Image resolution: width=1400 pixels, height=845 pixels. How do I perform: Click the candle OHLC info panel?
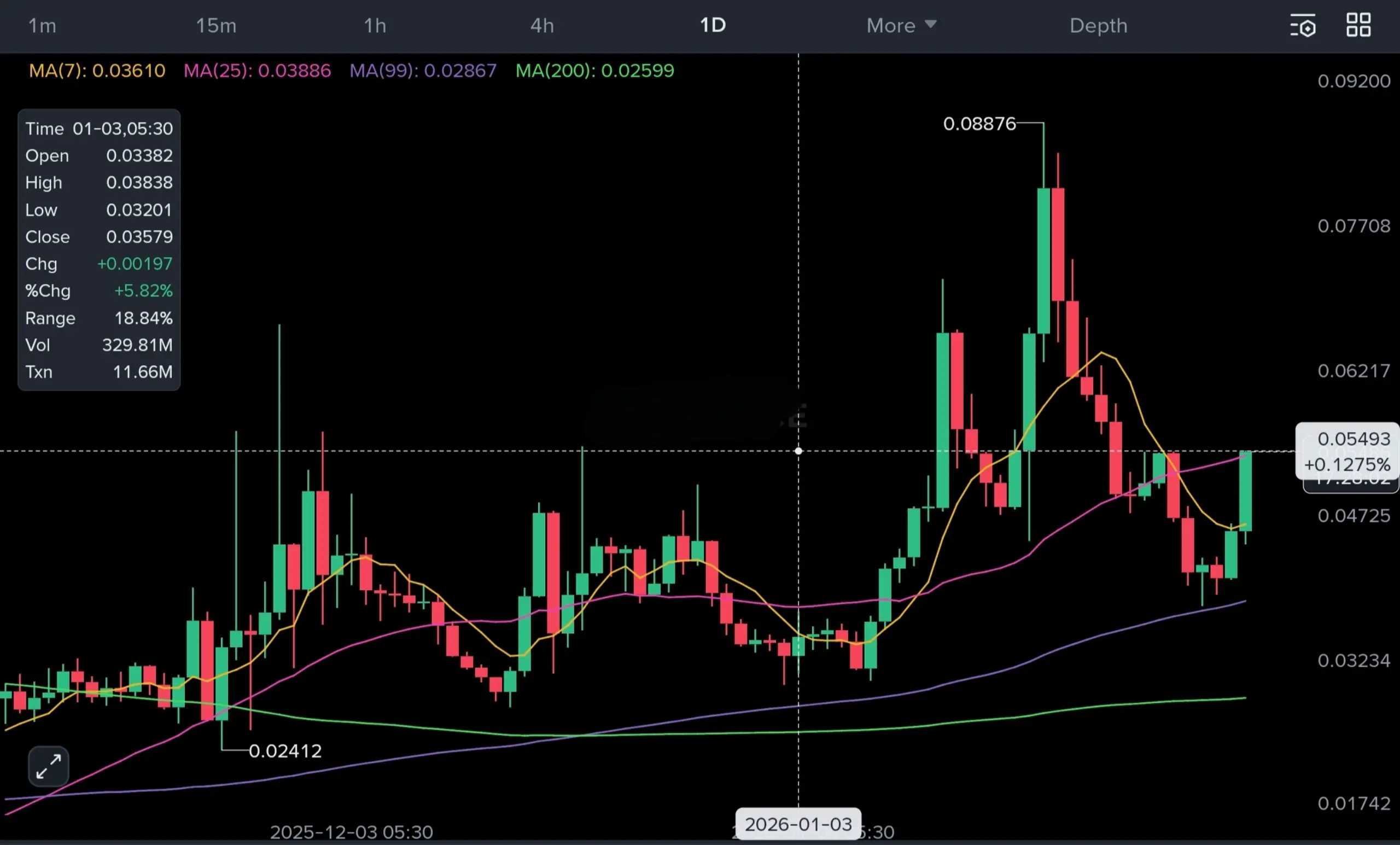[99, 250]
